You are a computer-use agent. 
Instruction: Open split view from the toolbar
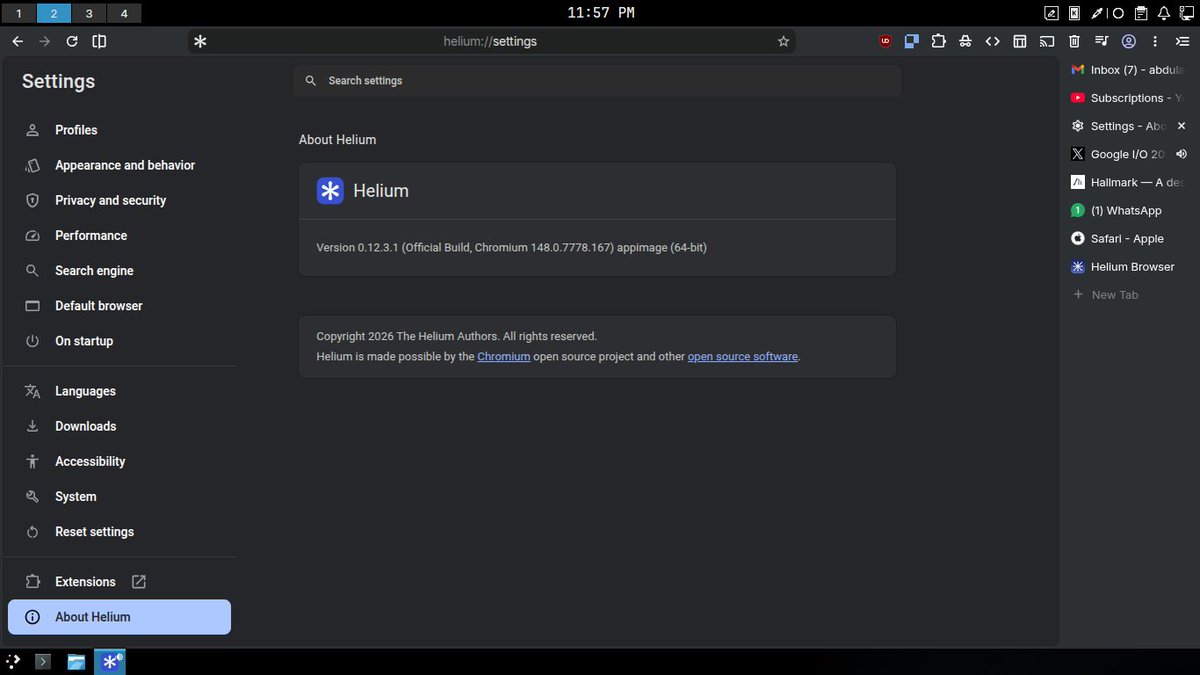coord(99,41)
